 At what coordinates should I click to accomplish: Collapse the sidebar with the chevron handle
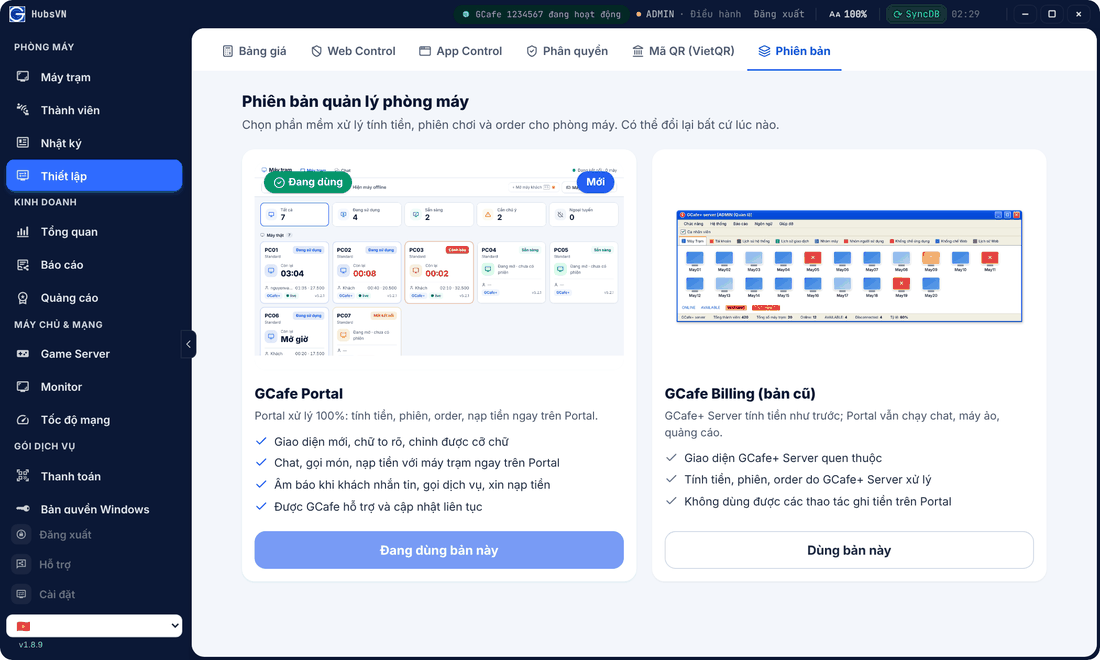[188, 344]
